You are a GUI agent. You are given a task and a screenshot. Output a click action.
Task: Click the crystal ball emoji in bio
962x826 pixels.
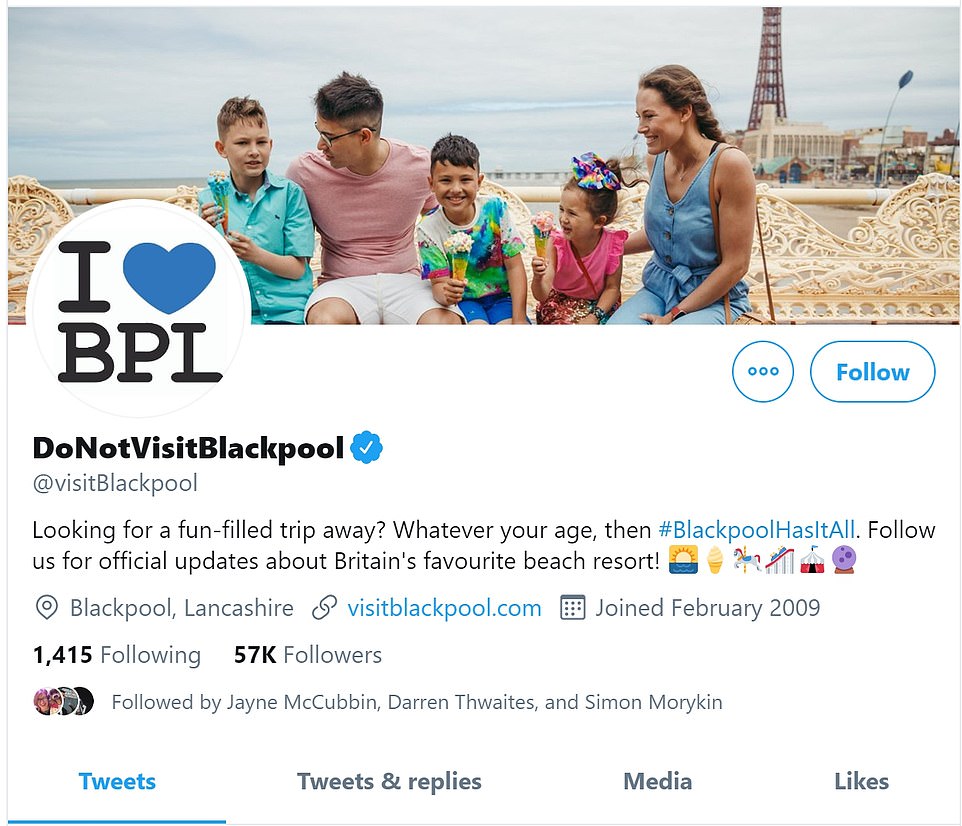click(844, 562)
